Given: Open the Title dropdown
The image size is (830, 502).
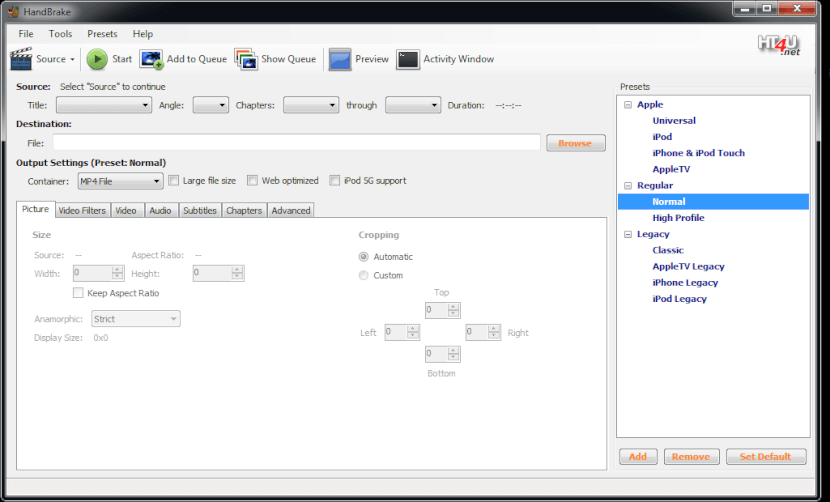Looking at the screenshot, I should (x=104, y=105).
